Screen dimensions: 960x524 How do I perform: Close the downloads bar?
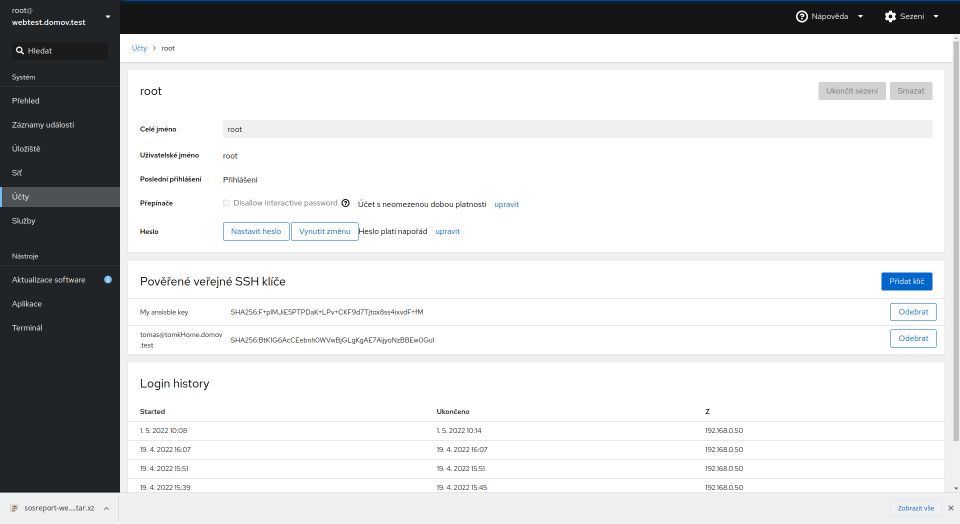click(950, 508)
